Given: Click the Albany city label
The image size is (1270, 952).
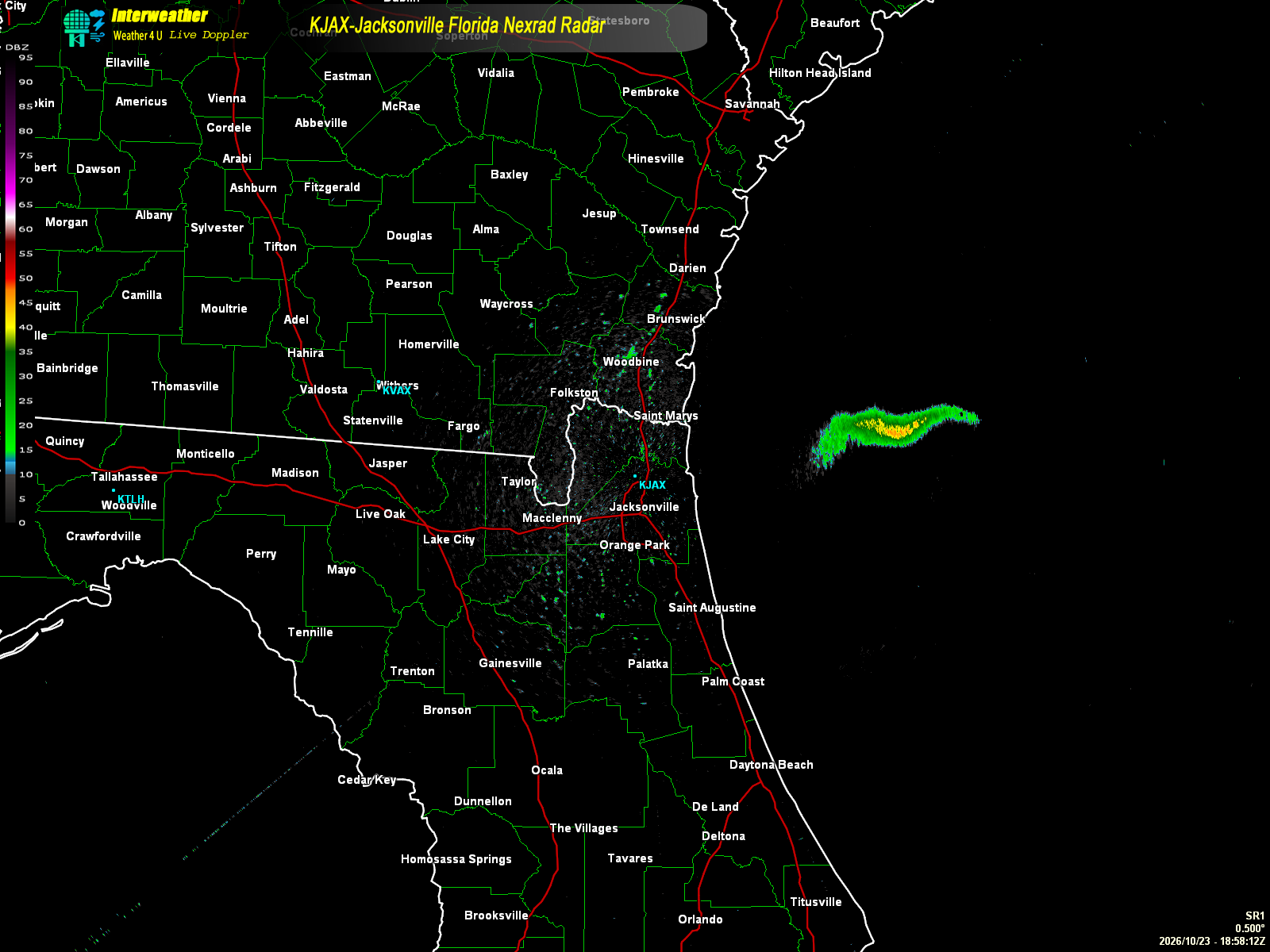Looking at the screenshot, I should (x=154, y=215).
